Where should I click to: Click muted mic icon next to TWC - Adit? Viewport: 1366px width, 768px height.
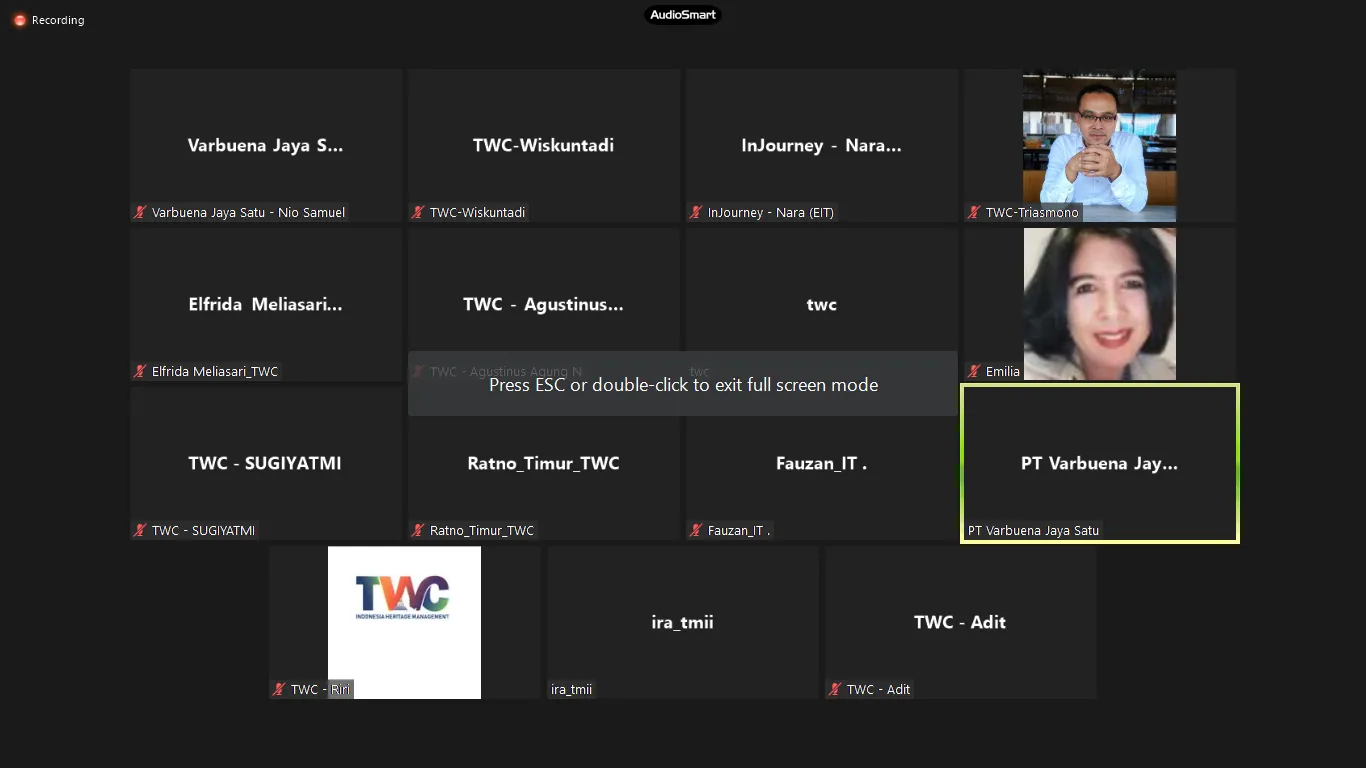point(835,689)
